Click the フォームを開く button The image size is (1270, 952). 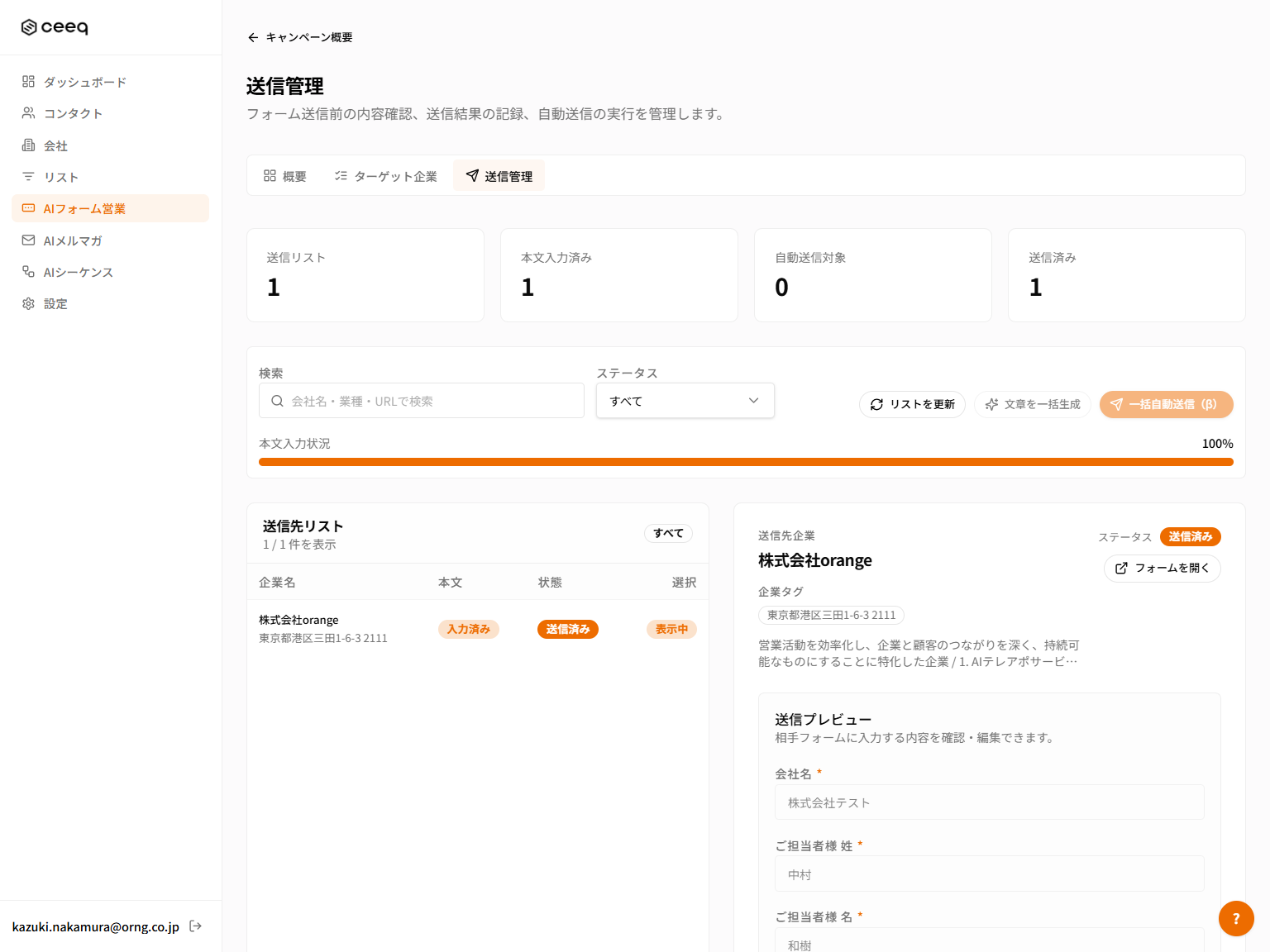1162,568
